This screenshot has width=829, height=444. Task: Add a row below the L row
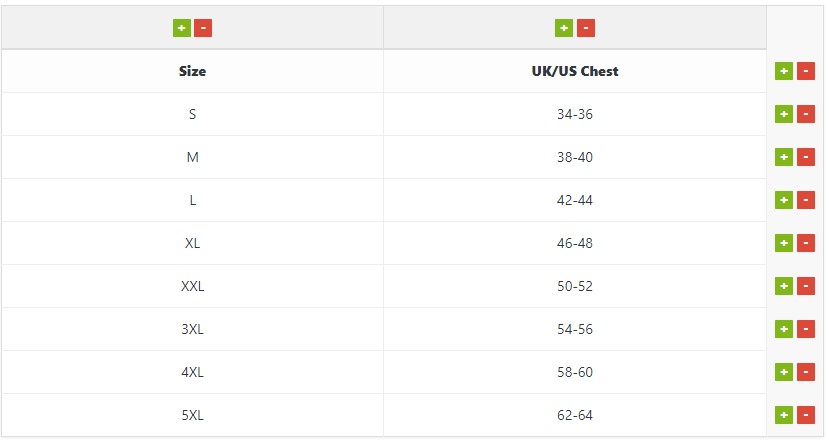point(784,200)
